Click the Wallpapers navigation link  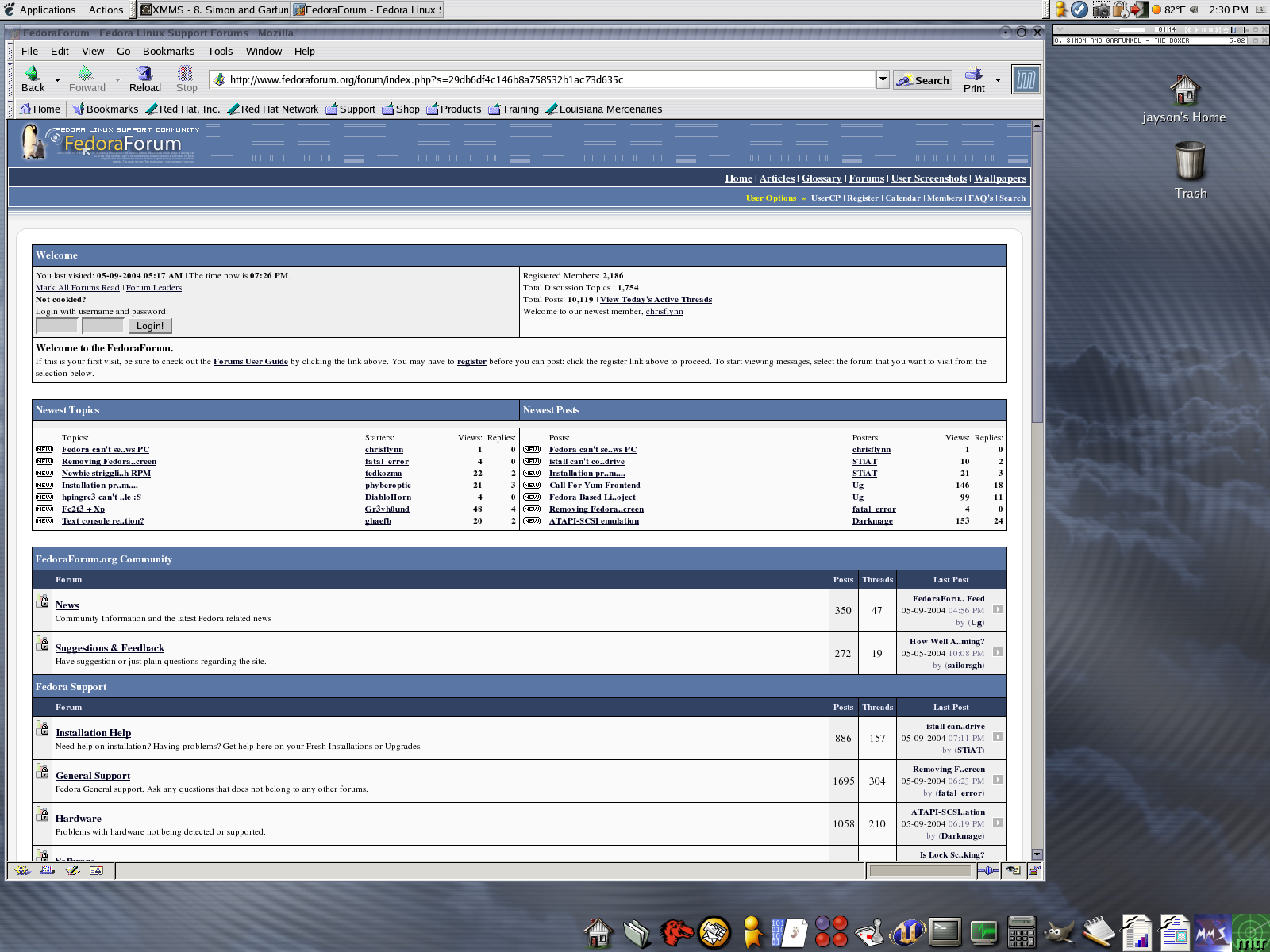point(1000,178)
